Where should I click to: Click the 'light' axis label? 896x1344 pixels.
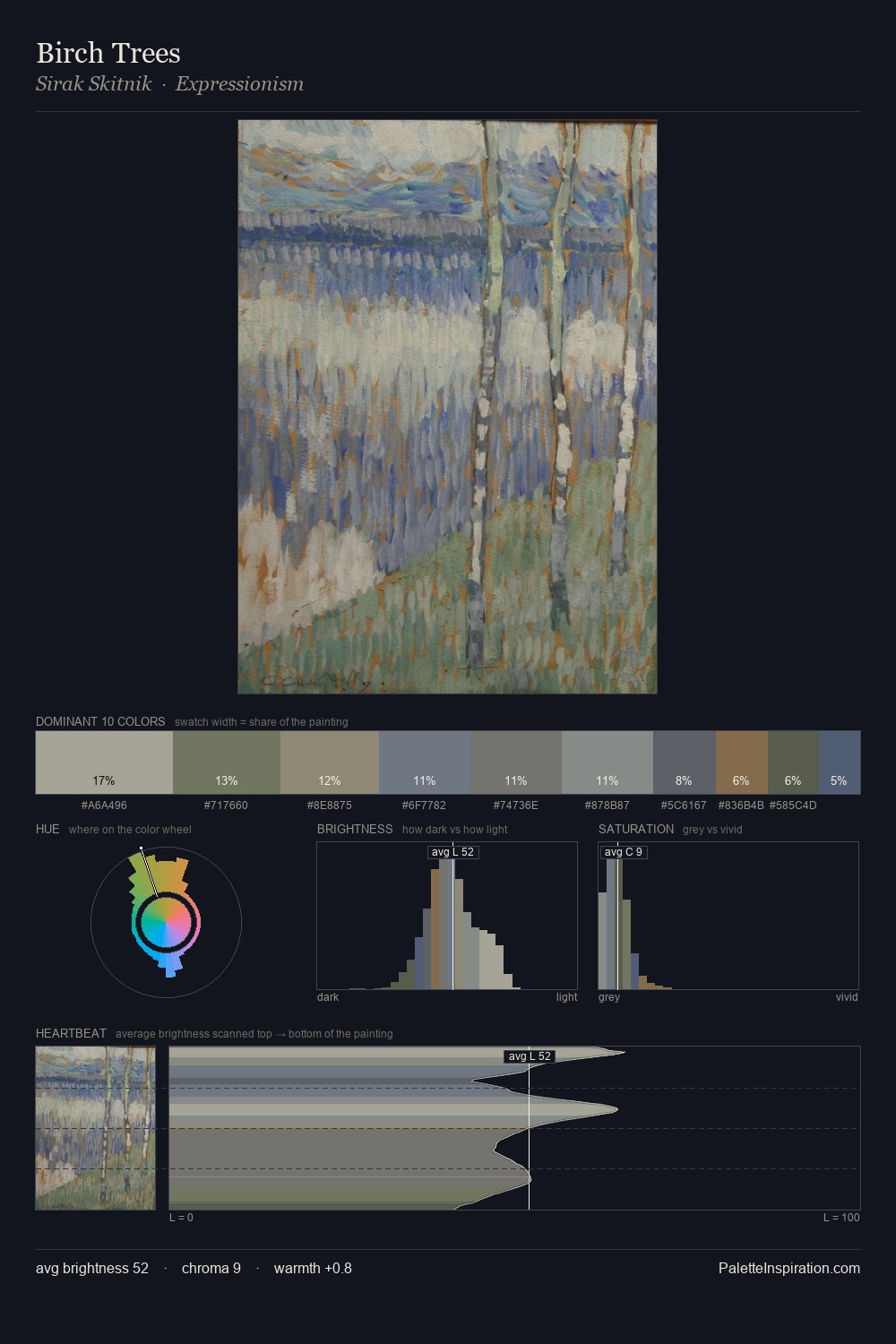566,997
